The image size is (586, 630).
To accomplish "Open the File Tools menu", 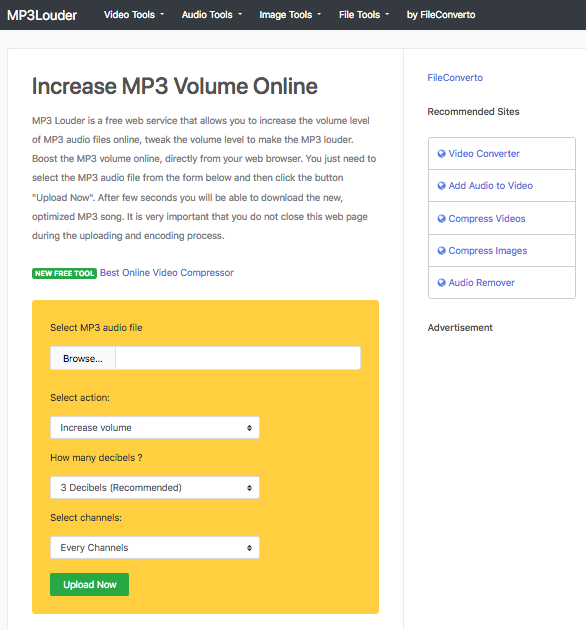I will point(364,15).
